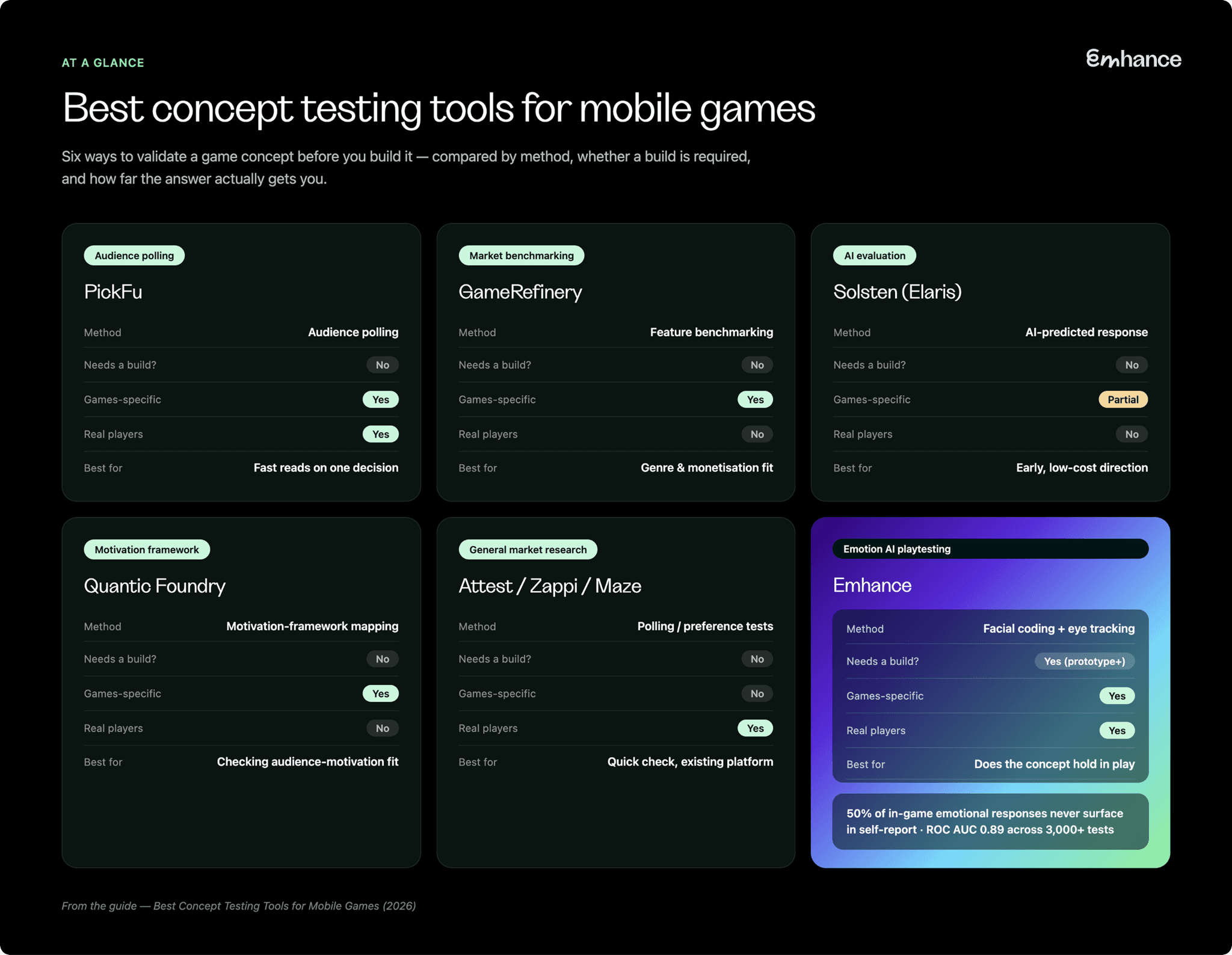The height and width of the screenshot is (955, 1232).
Task: Click Quantic Foundry's Needs a build 'No' badge
Action: 383,659
